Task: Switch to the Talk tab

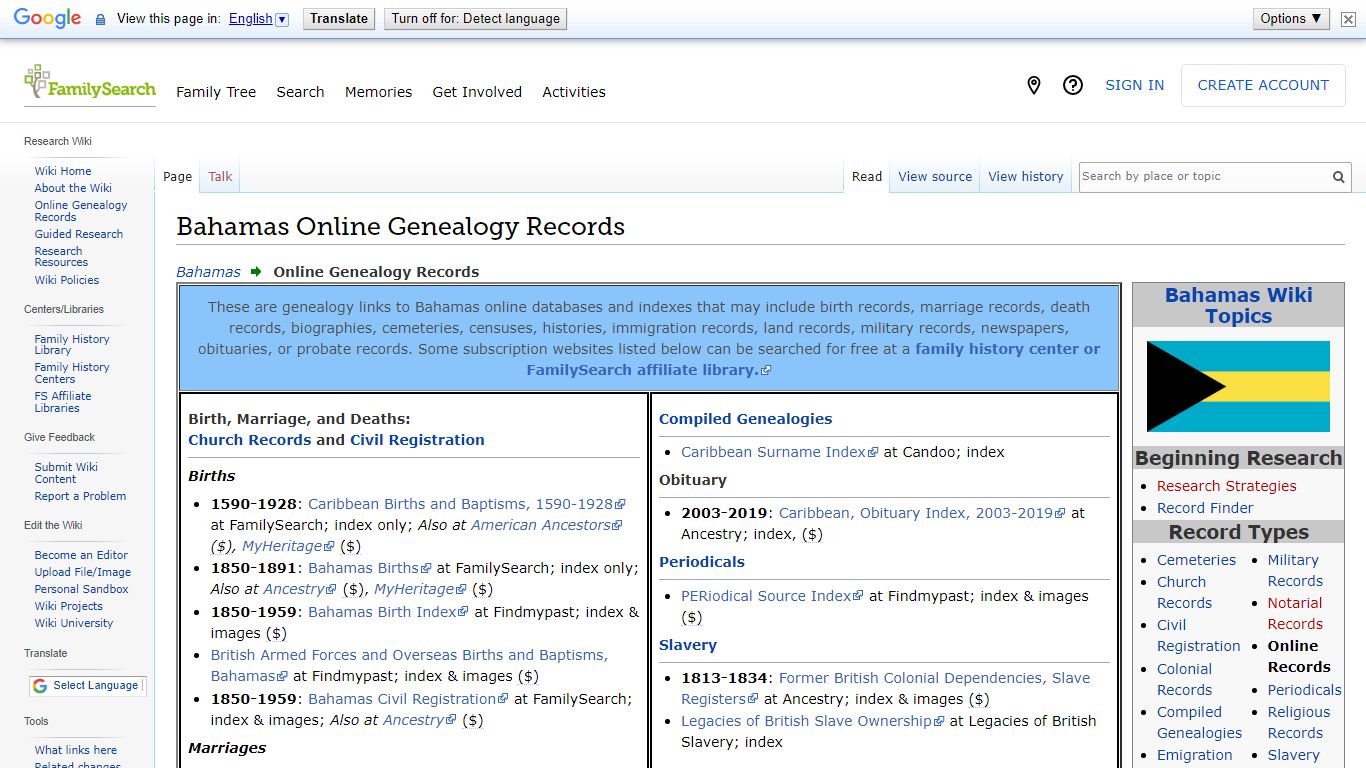Action: click(x=220, y=177)
